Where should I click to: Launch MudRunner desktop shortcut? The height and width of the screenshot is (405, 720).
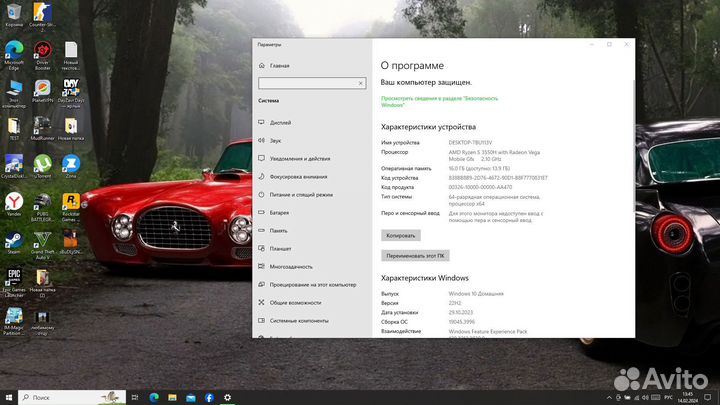[x=42, y=129]
